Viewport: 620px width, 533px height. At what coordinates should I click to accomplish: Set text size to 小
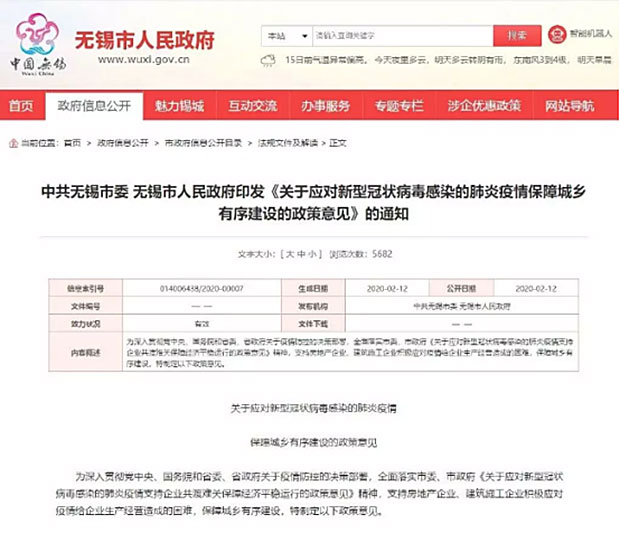point(313,254)
